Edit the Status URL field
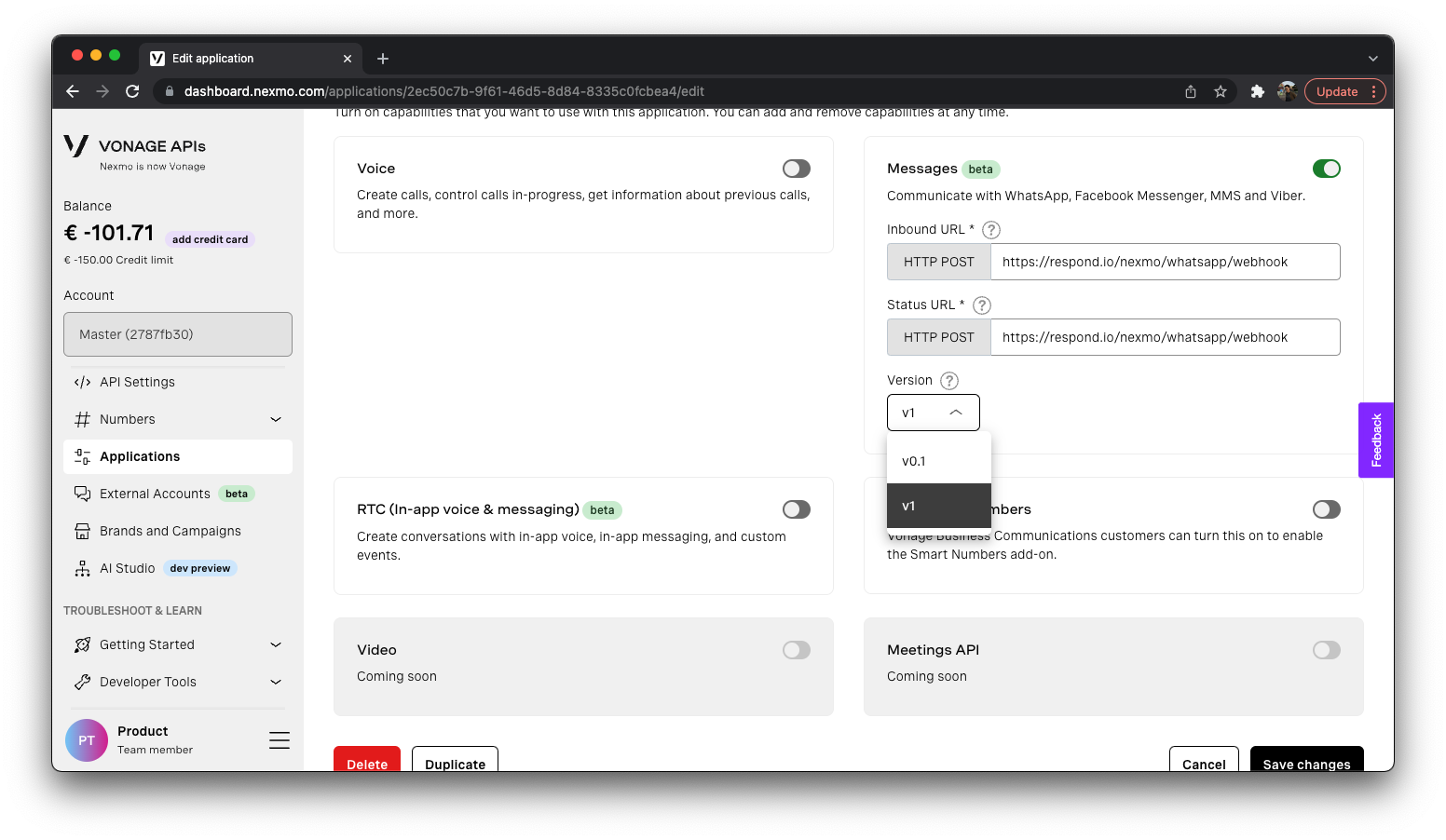1446x840 pixels. (1165, 337)
